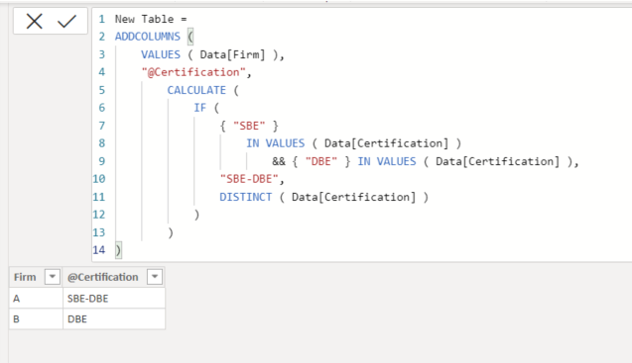Click the IF keyword on line 6

(x=200, y=108)
